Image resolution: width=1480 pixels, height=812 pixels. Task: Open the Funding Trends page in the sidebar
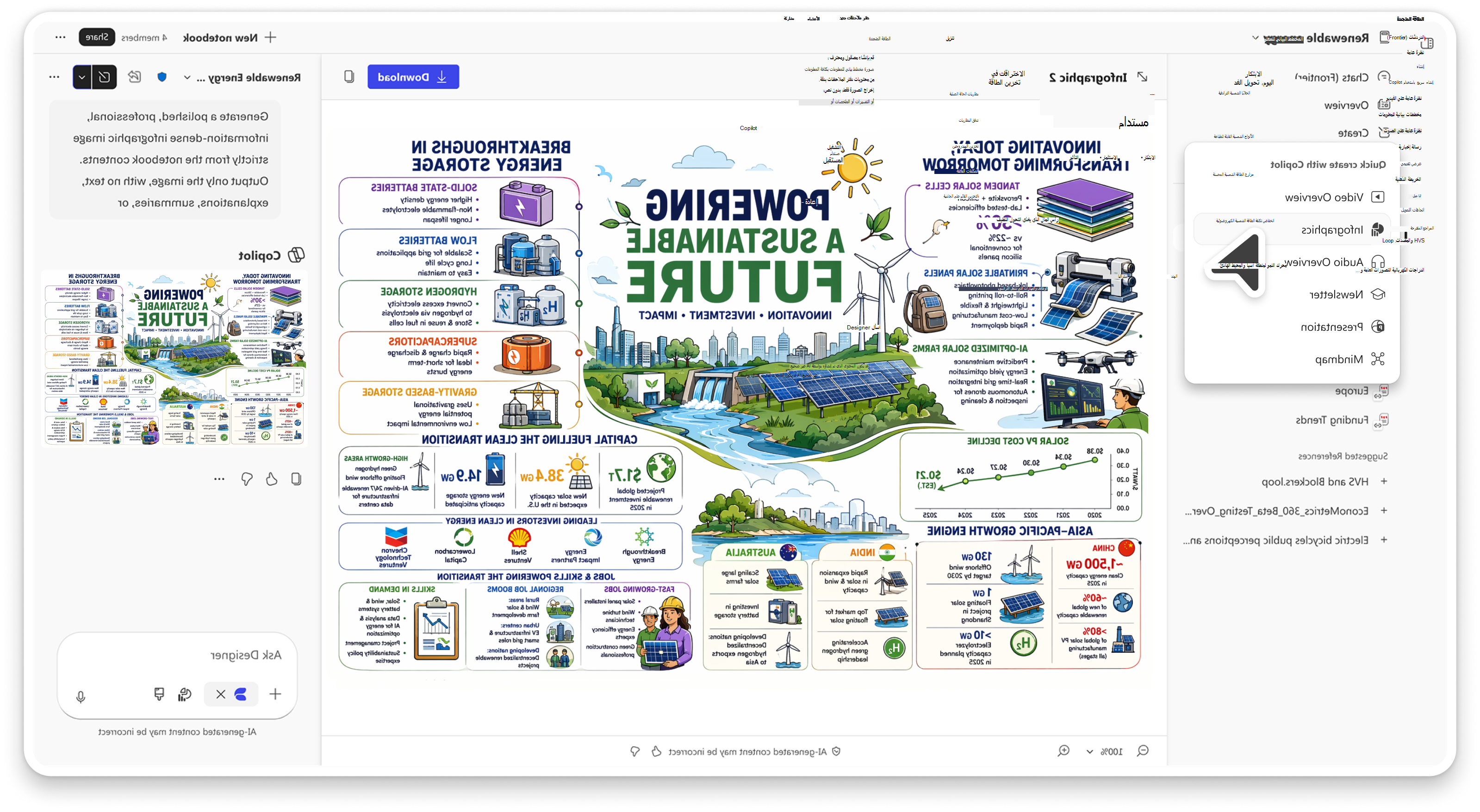tap(1342, 421)
